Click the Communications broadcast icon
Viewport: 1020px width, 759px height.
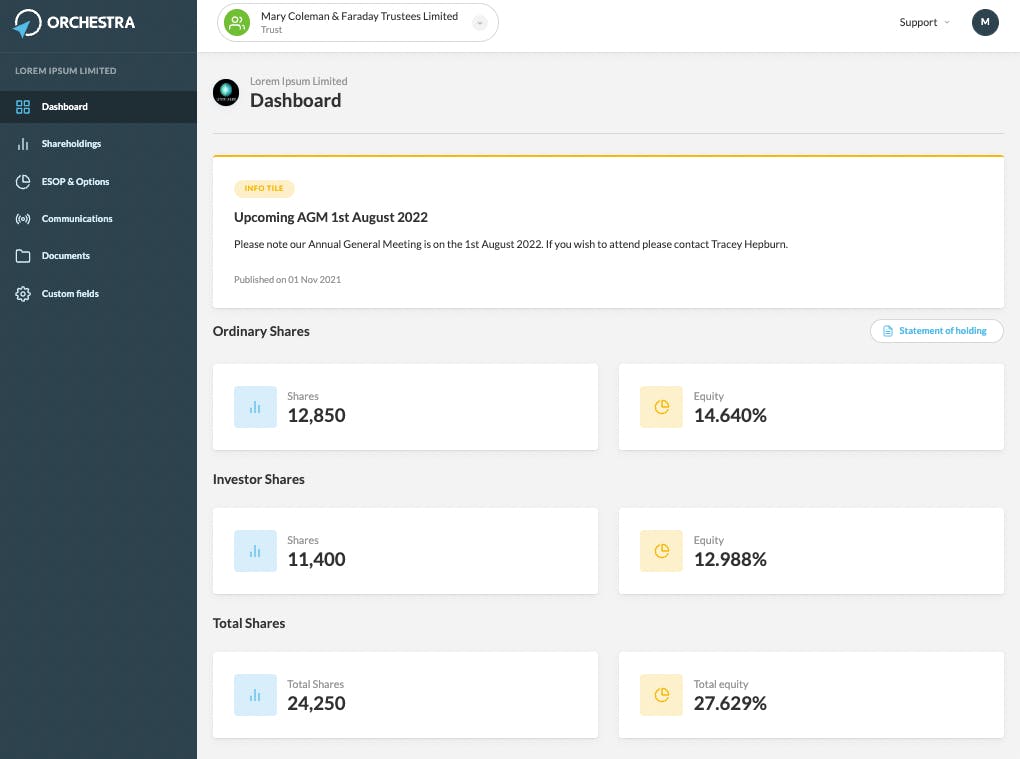[23, 219]
